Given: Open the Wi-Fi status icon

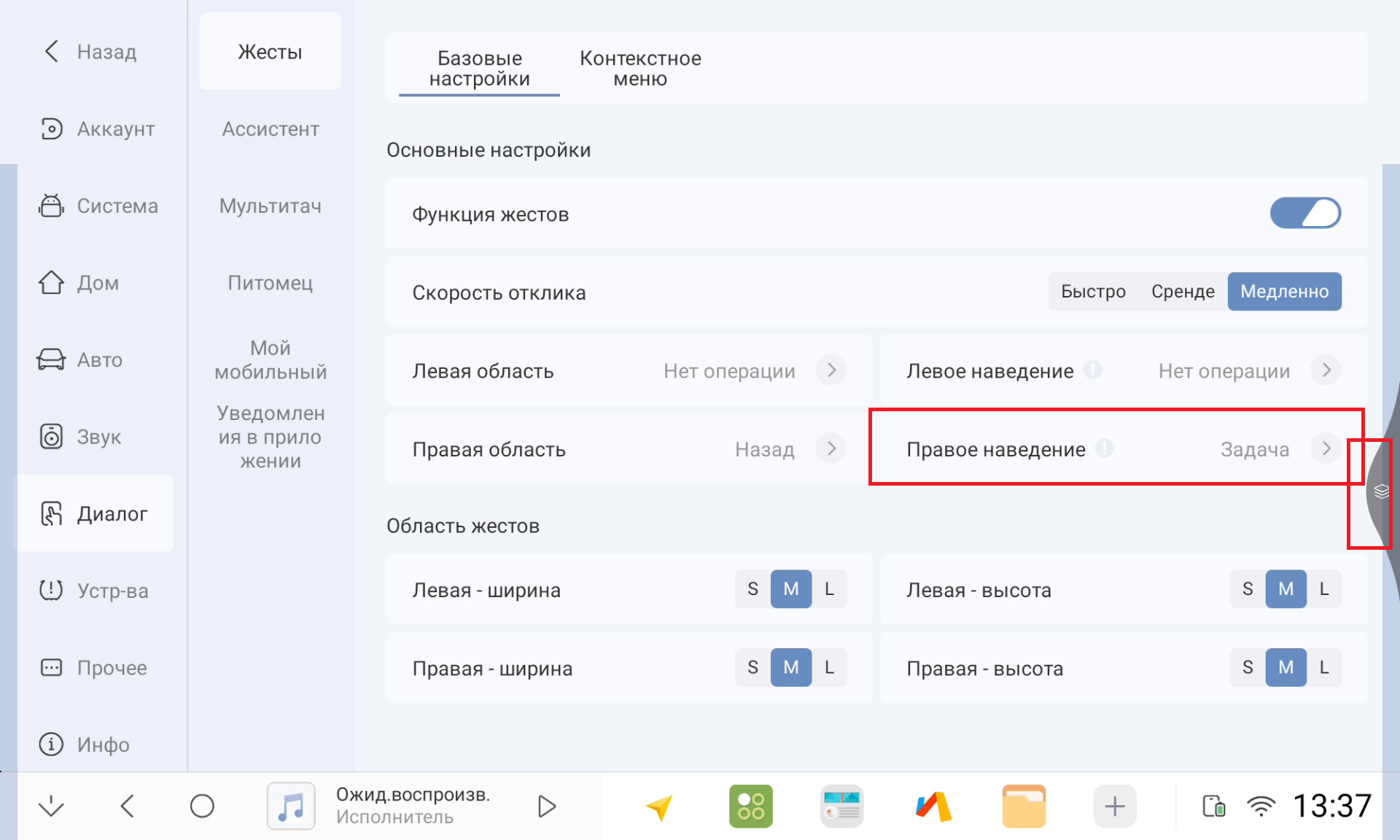Looking at the screenshot, I should coord(1261,806).
